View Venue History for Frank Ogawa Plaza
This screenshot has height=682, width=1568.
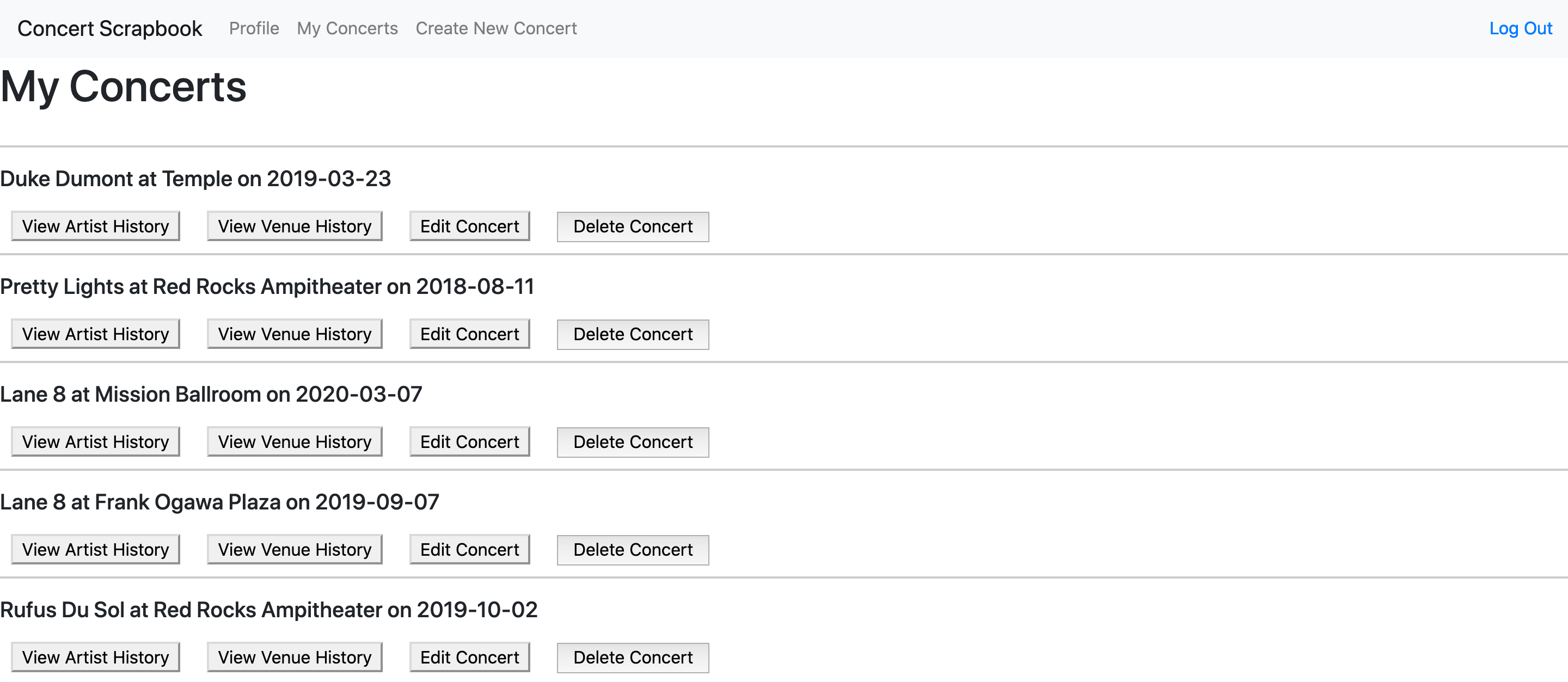[295, 549]
